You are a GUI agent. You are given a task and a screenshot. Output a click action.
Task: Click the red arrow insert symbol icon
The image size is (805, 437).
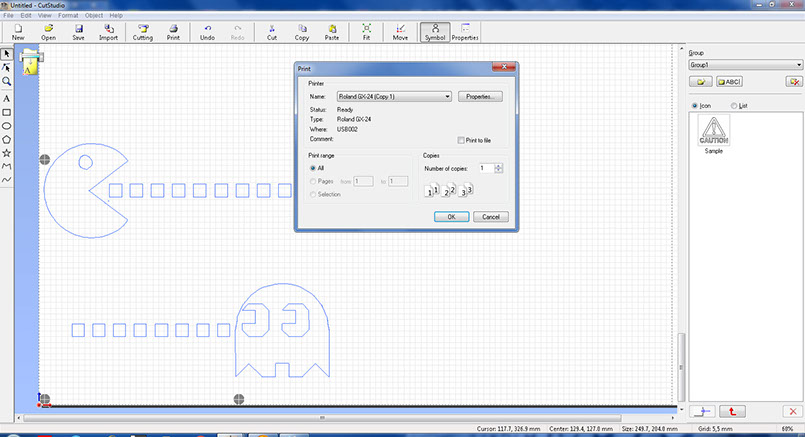733,411
